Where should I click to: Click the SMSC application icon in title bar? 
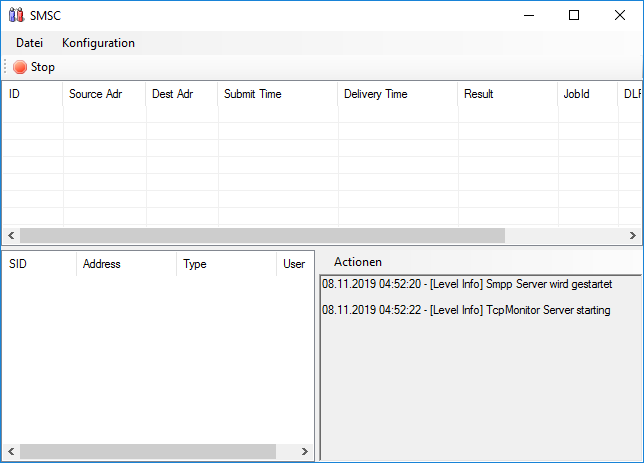[15, 15]
